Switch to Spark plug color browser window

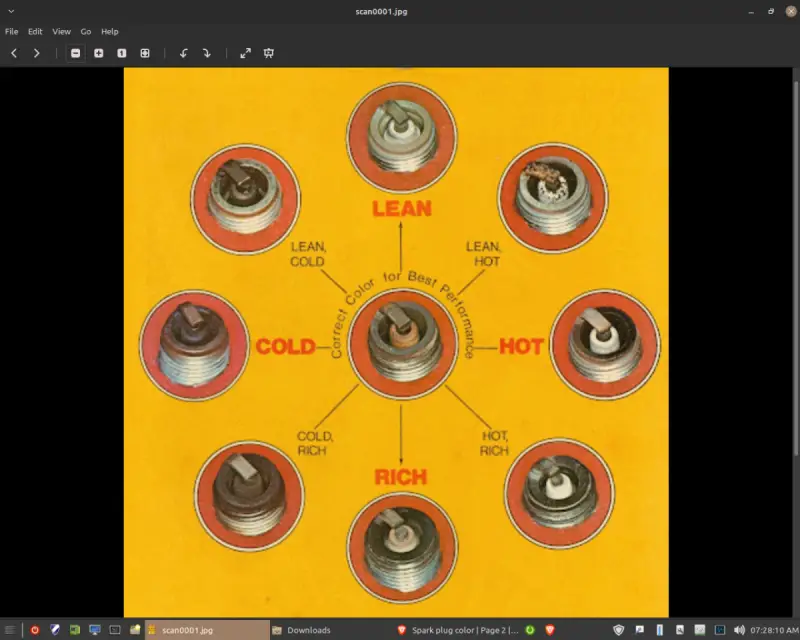click(x=457, y=630)
